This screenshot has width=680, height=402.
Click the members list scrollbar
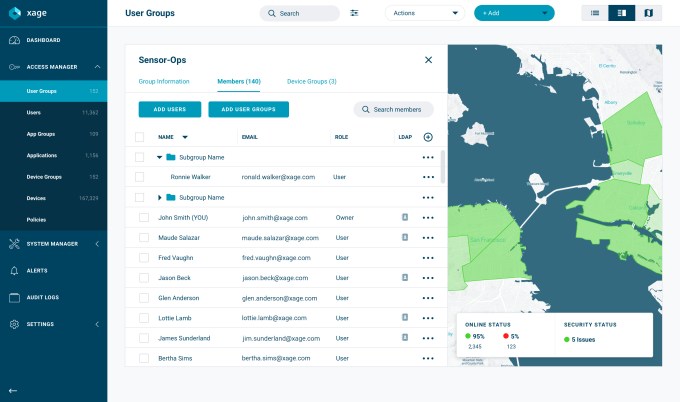pyautogui.click(x=443, y=167)
